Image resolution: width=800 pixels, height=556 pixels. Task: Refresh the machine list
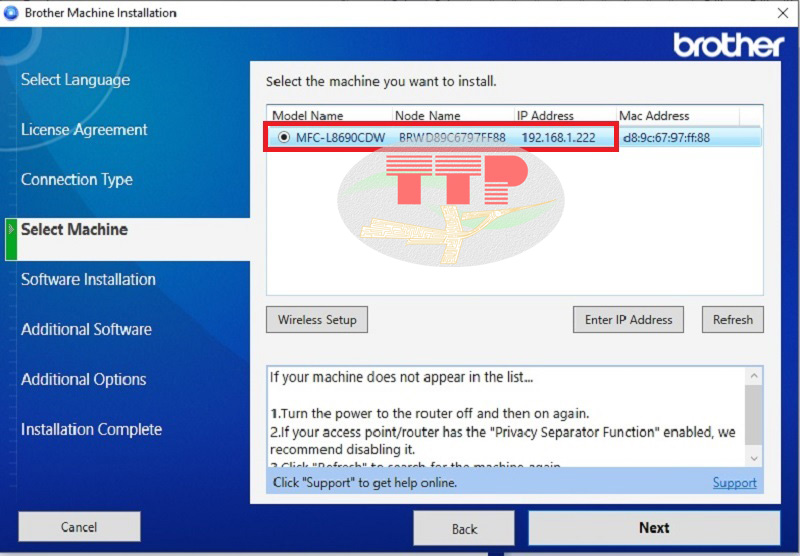(x=733, y=320)
